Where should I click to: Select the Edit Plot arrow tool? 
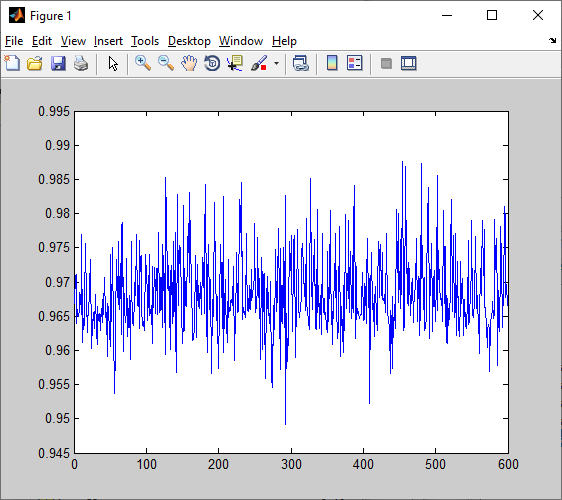[113, 63]
